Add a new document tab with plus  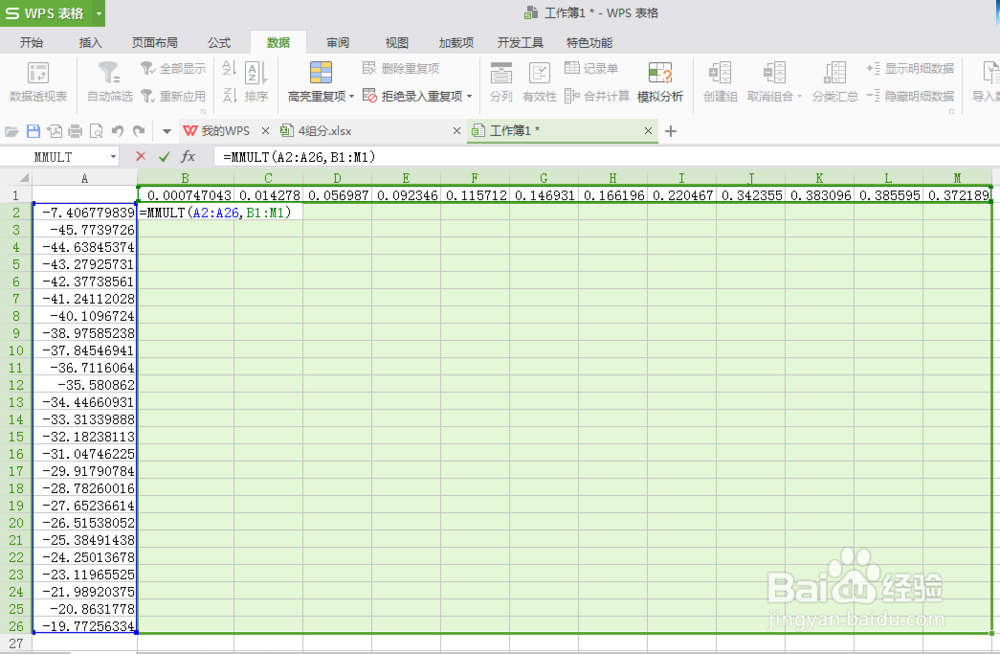[x=670, y=131]
